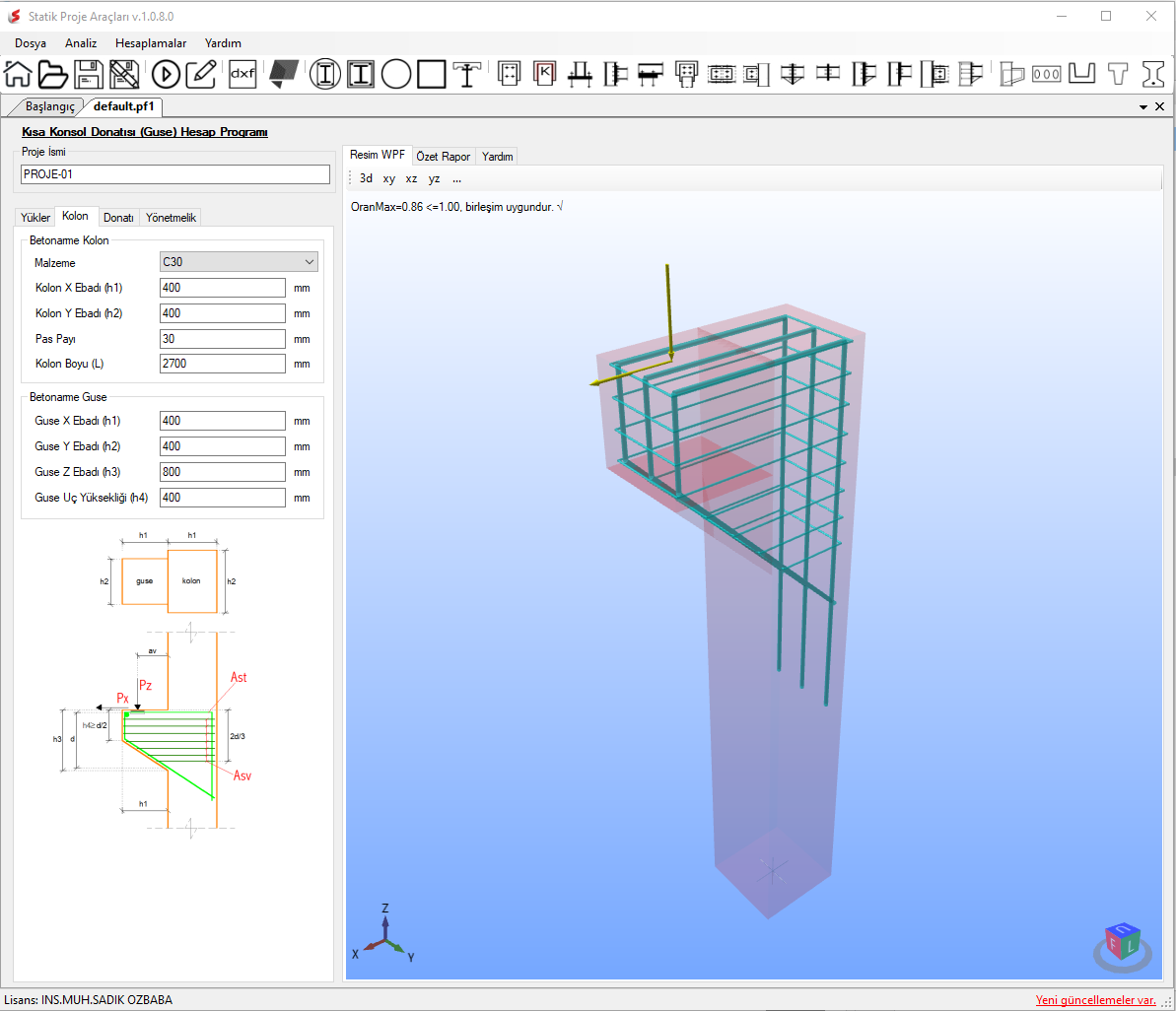Click the I-beam under slab icon

[x=466, y=74]
